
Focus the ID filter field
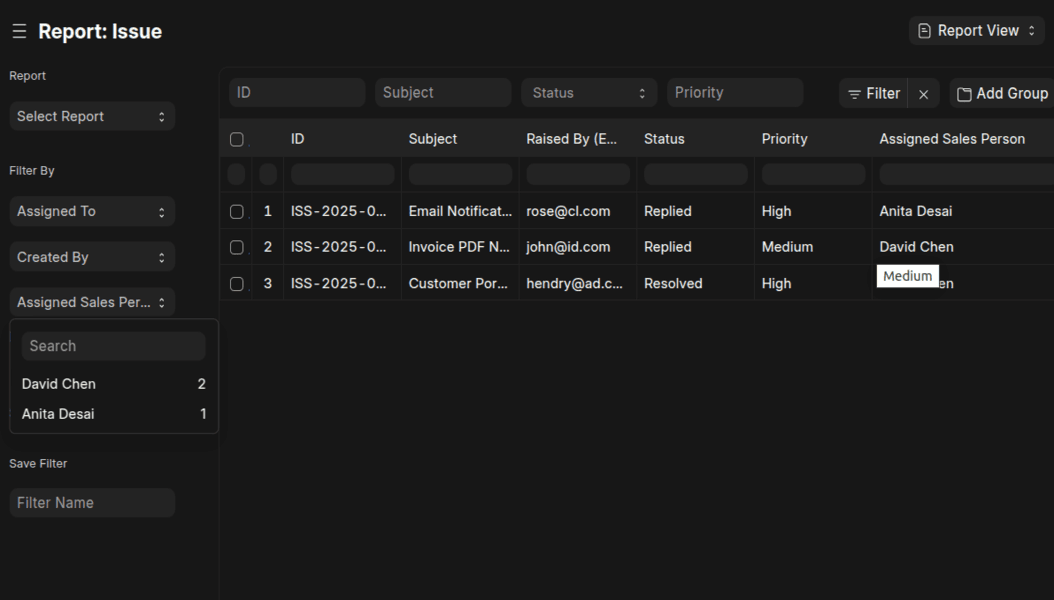(x=297, y=93)
